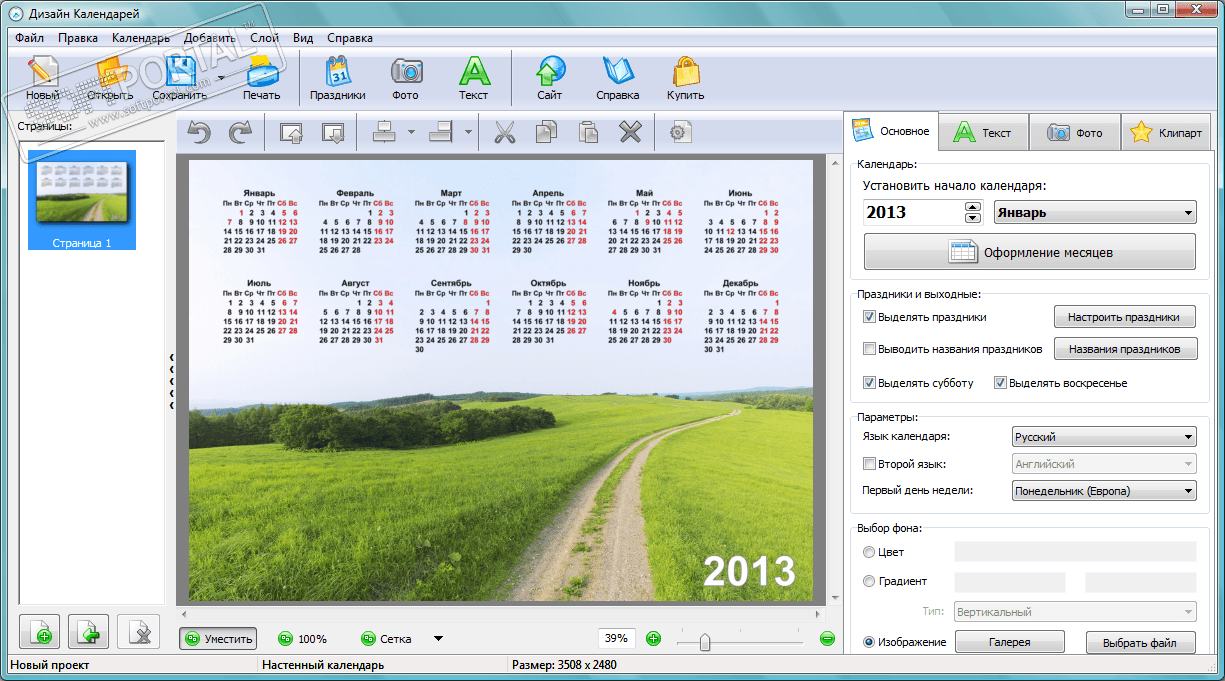Screen dimensions: 1225x681
Task: Open the Файл menu
Action: [x=29, y=38]
